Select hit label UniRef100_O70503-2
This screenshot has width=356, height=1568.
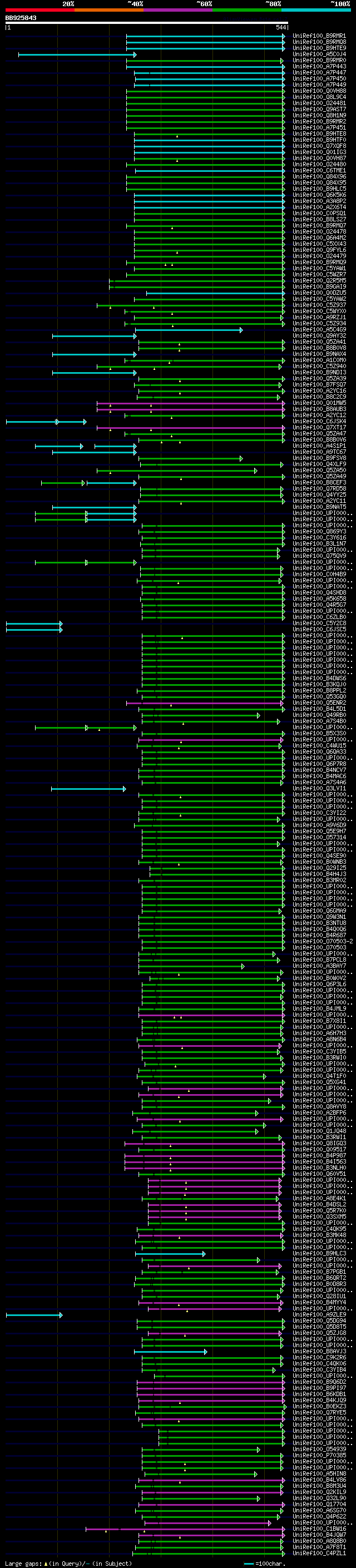coord(323,942)
